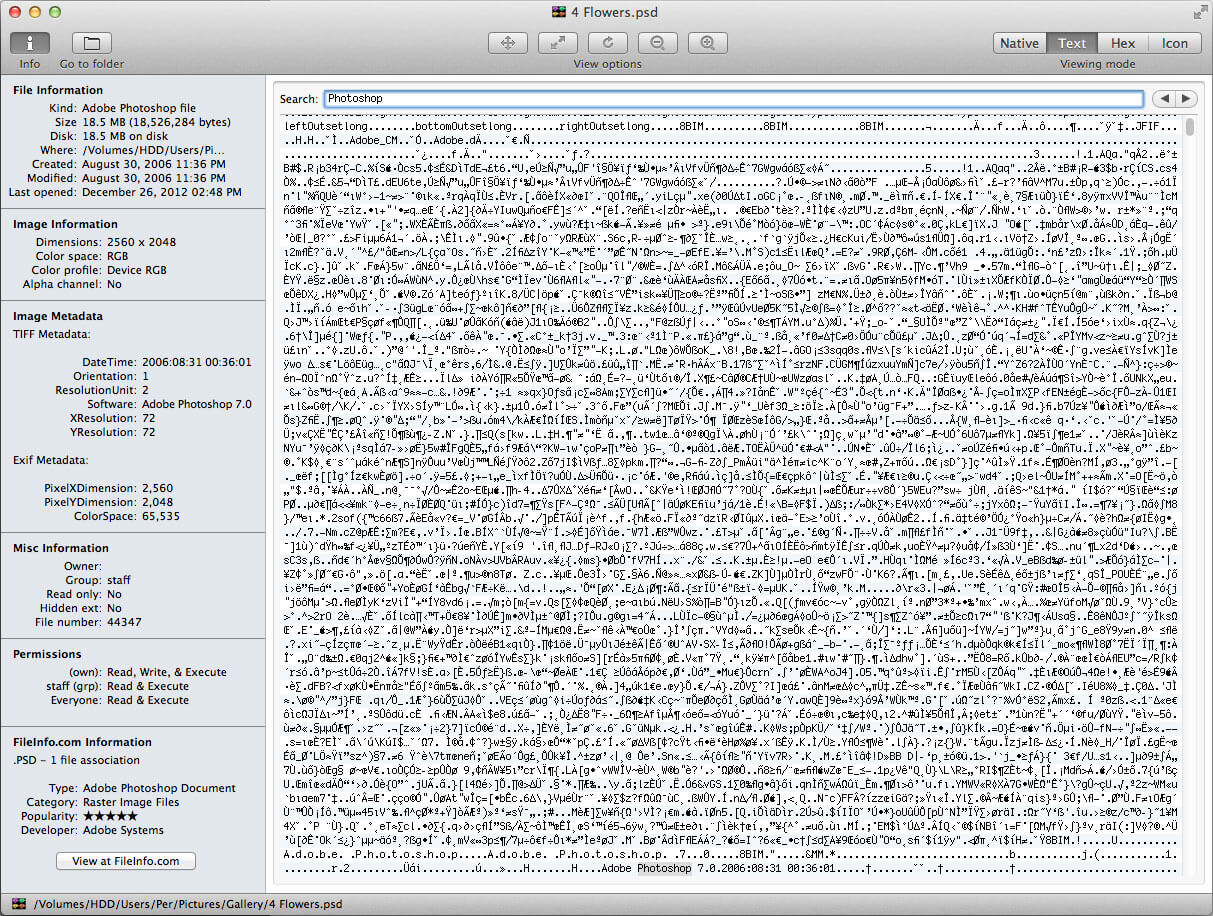Click the move/pan view option icon
The image size is (1213, 916).
tap(507, 43)
